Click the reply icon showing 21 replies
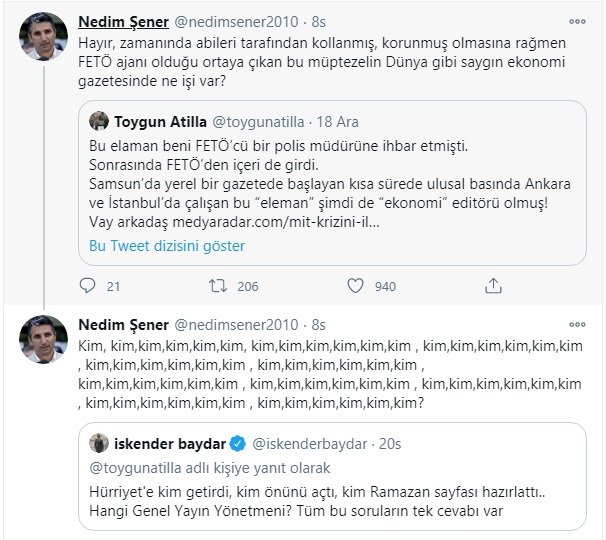 [x=87, y=286]
